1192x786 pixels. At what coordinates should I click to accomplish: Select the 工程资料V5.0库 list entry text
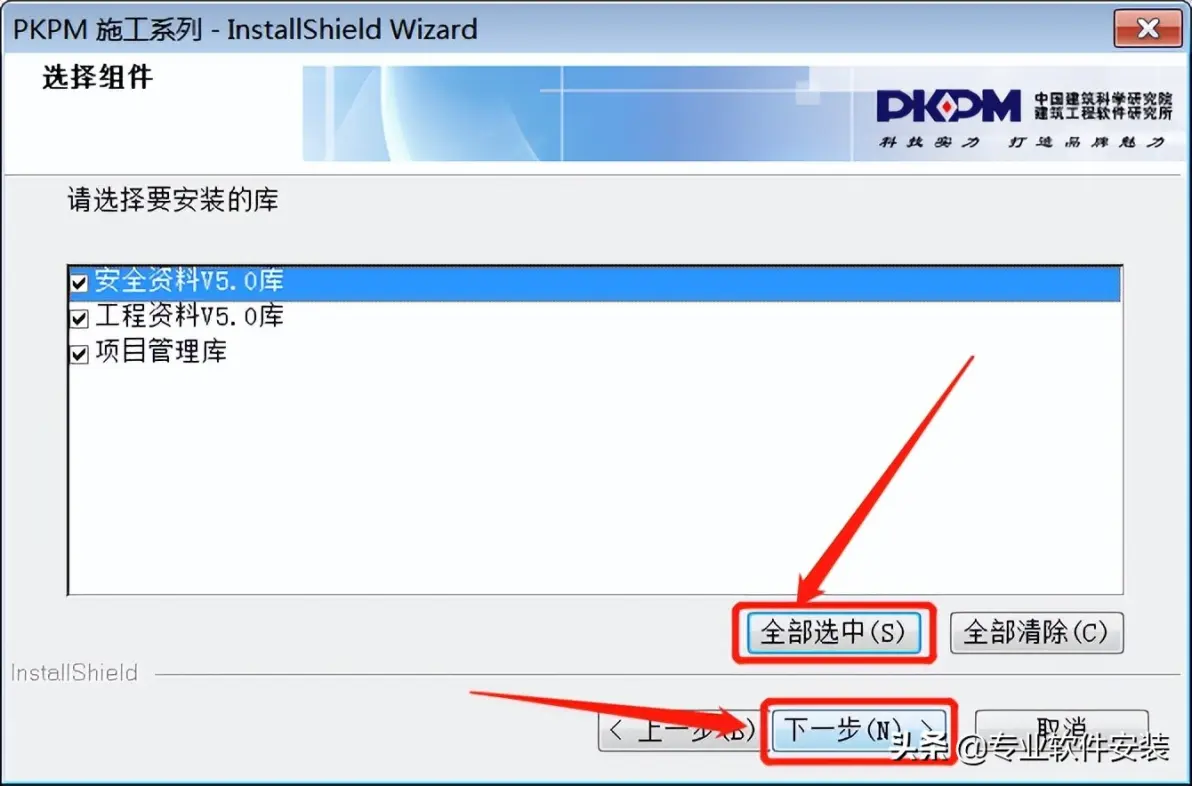189,316
